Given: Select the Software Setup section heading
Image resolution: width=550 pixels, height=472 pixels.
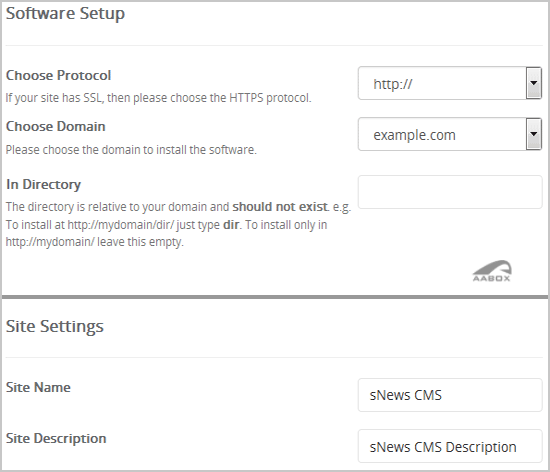Looking at the screenshot, I should [x=65, y=14].
